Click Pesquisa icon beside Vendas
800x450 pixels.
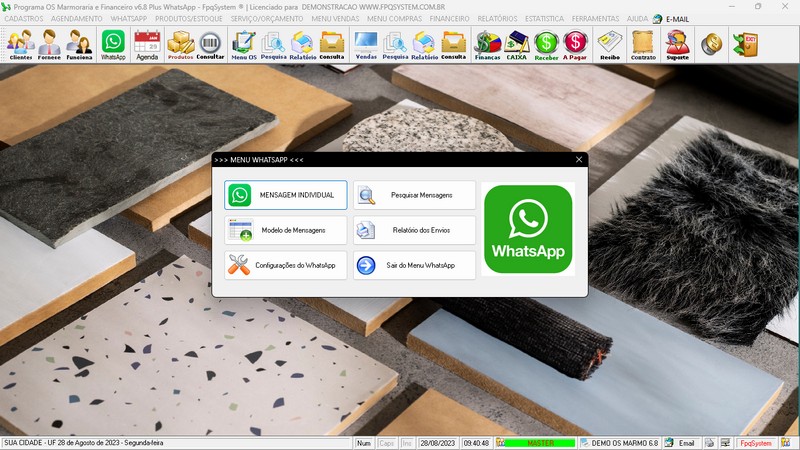(x=395, y=45)
